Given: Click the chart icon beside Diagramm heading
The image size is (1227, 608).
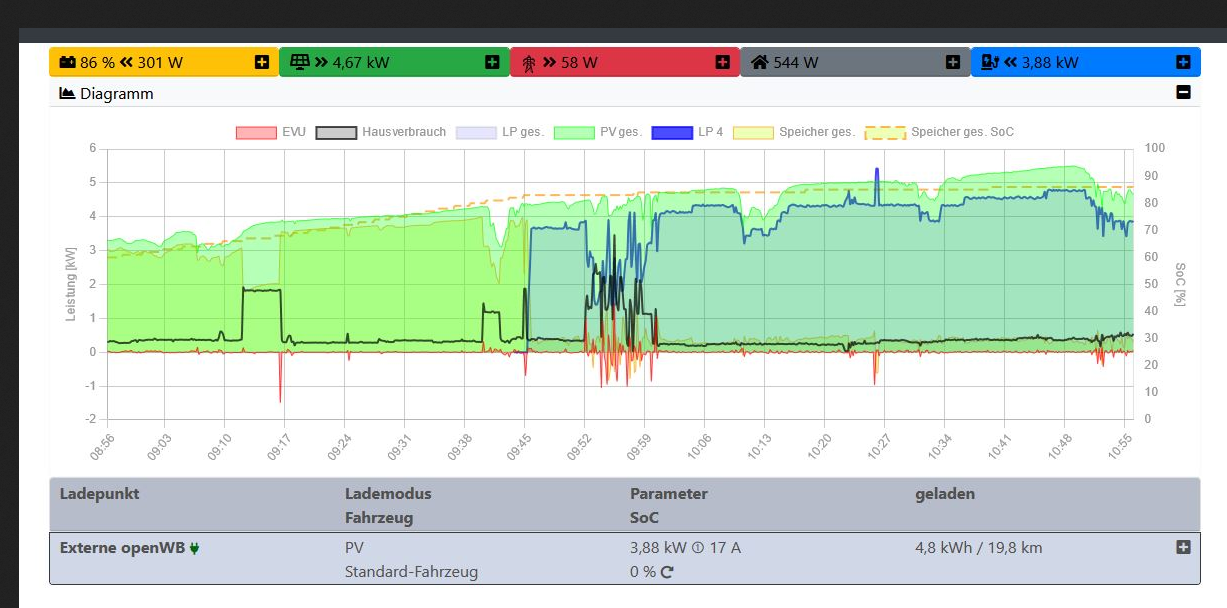Looking at the screenshot, I should pos(67,93).
